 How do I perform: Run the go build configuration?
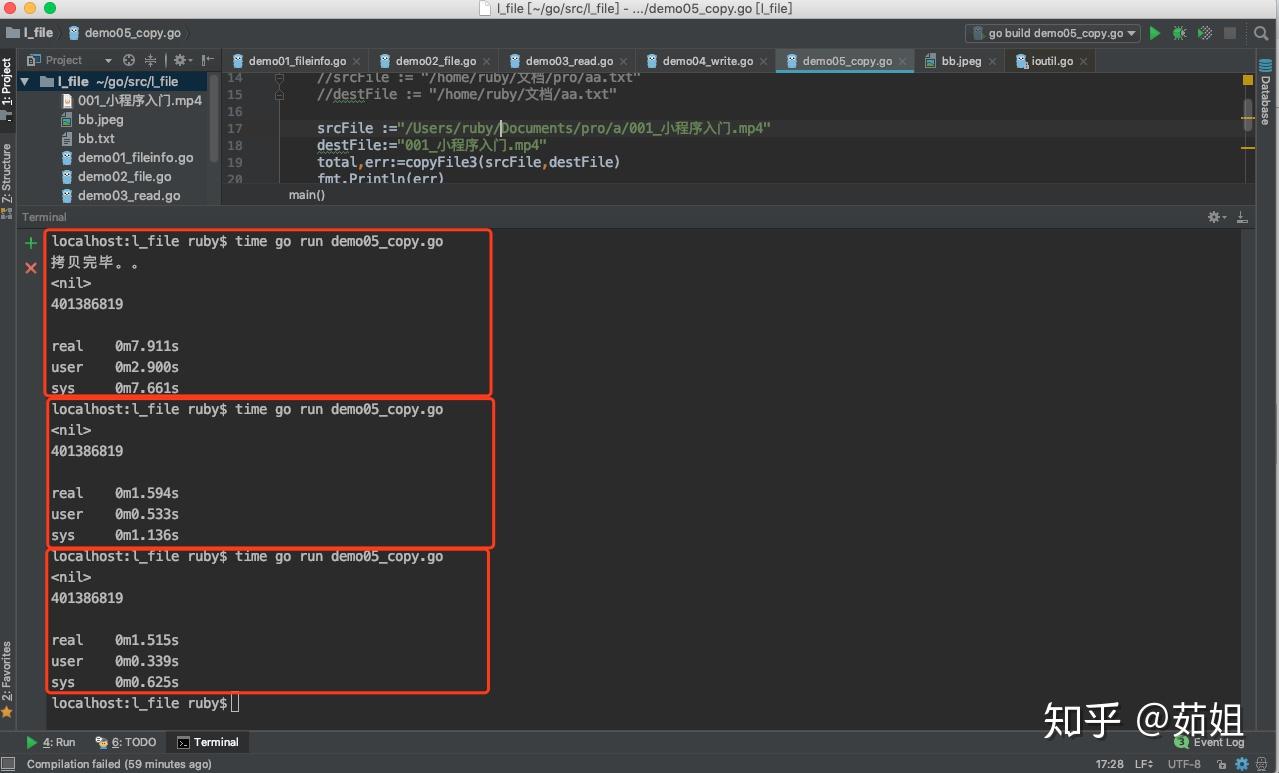(1155, 33)
